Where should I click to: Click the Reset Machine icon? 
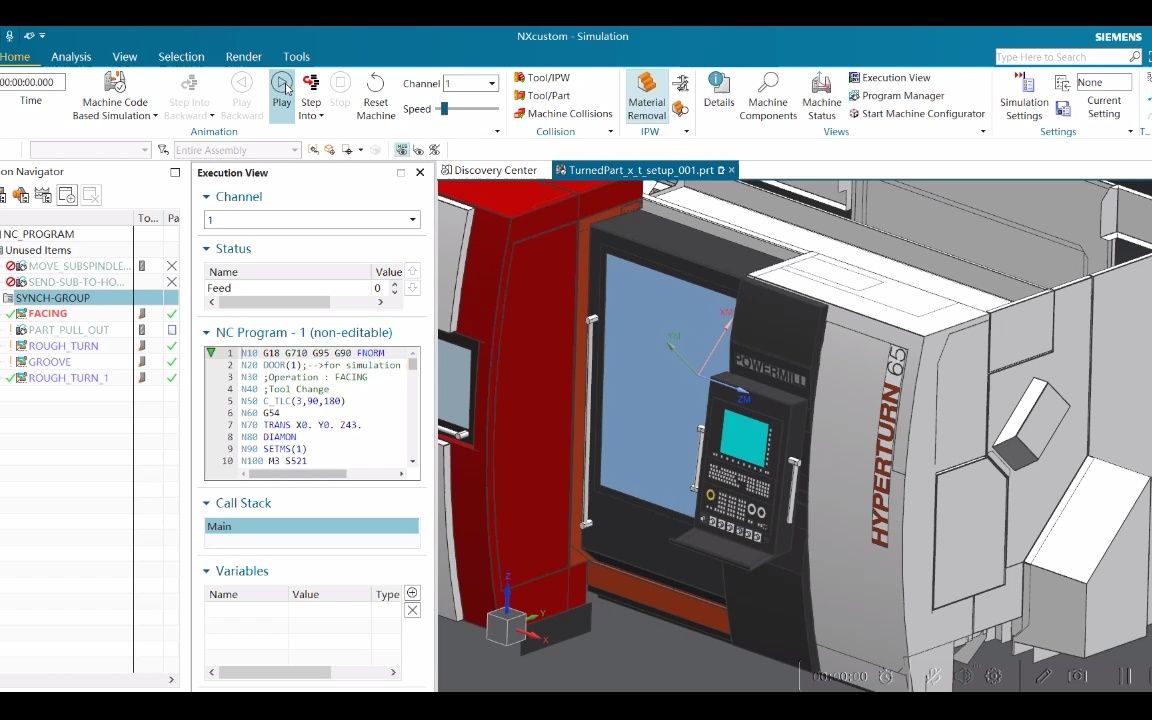(x=376, y=84)
